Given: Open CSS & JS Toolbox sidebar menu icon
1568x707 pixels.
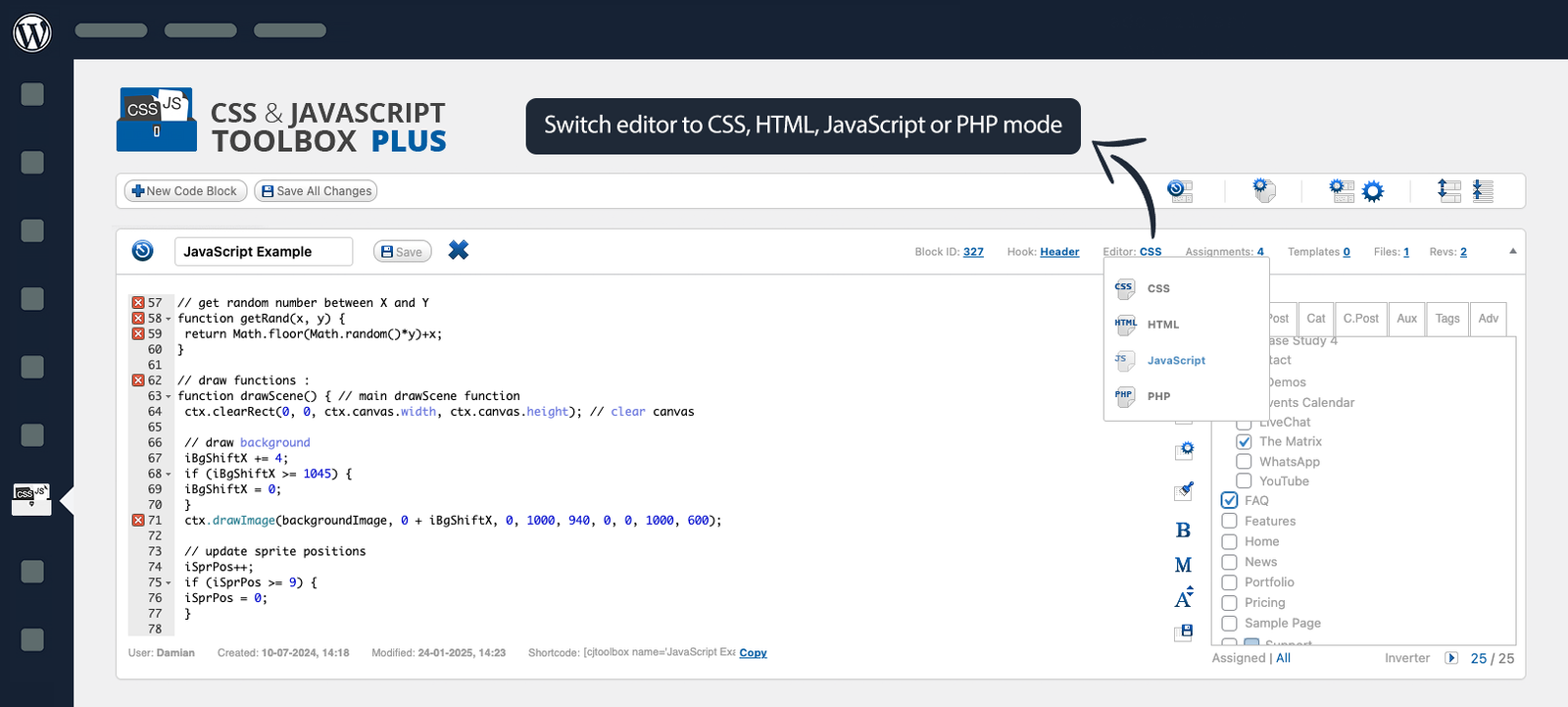Looking at the screenshot, I should tap(31, 498).
